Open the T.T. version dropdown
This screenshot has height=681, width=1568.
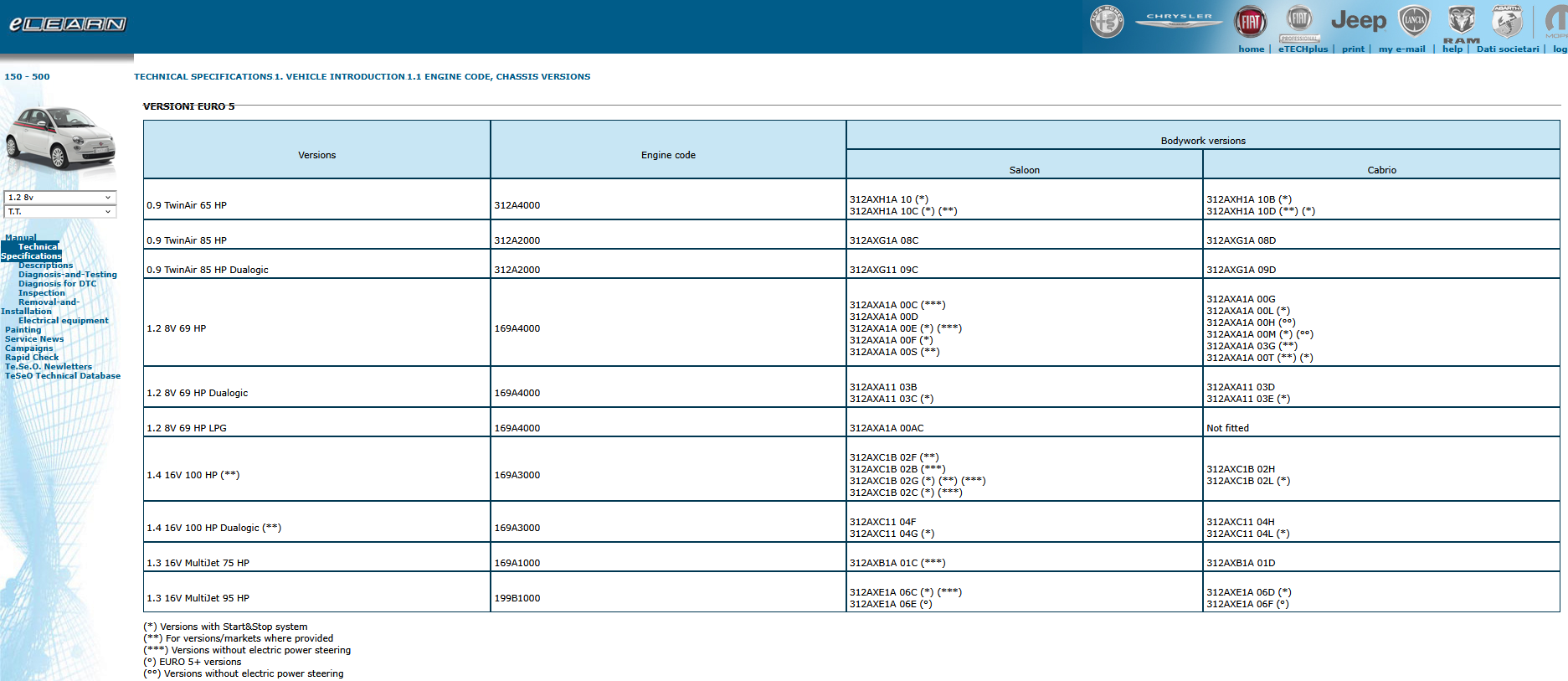point(60,212)
